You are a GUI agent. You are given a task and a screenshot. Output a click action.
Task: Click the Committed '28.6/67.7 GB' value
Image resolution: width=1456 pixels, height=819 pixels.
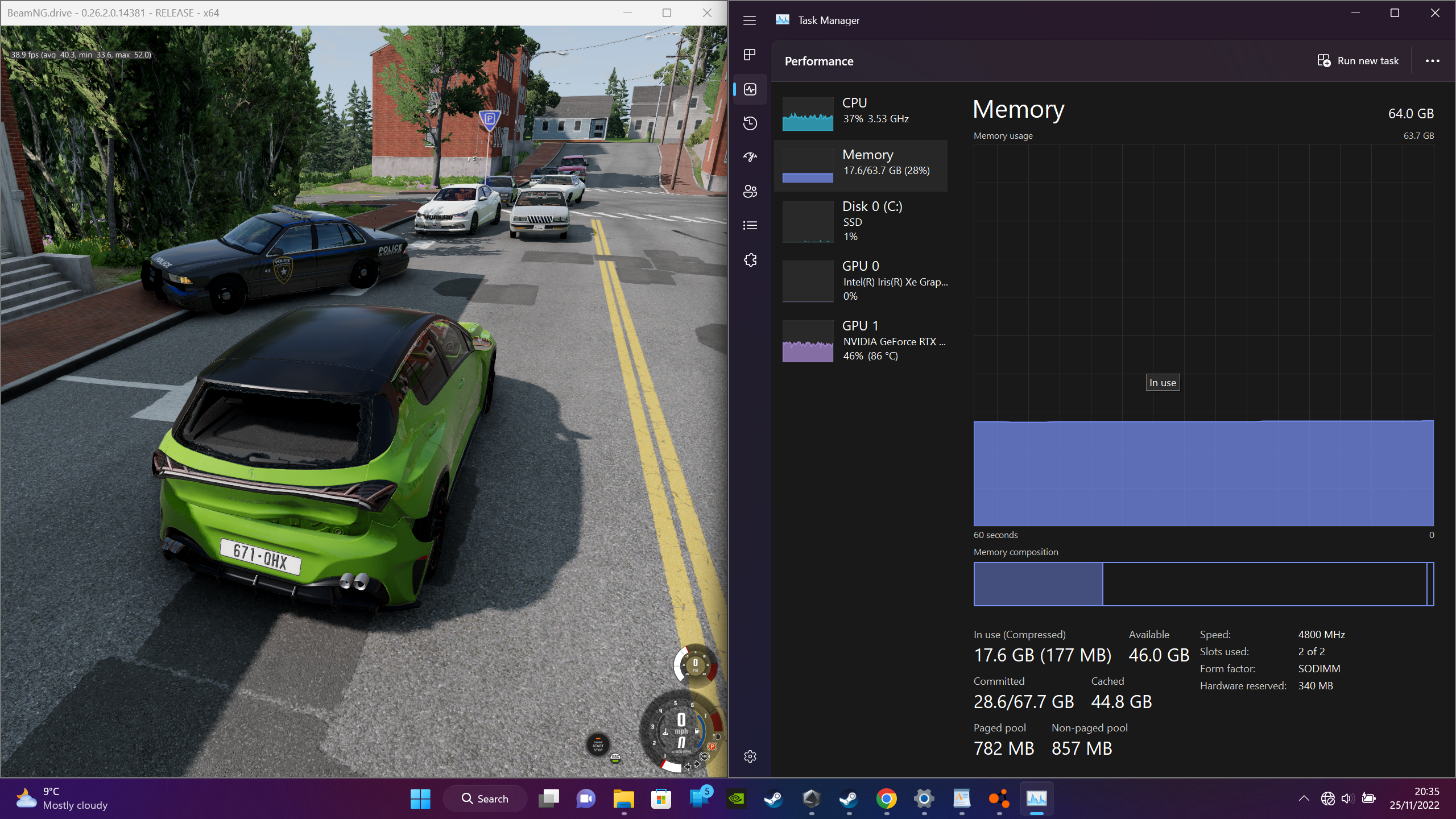pos(1023,702)
